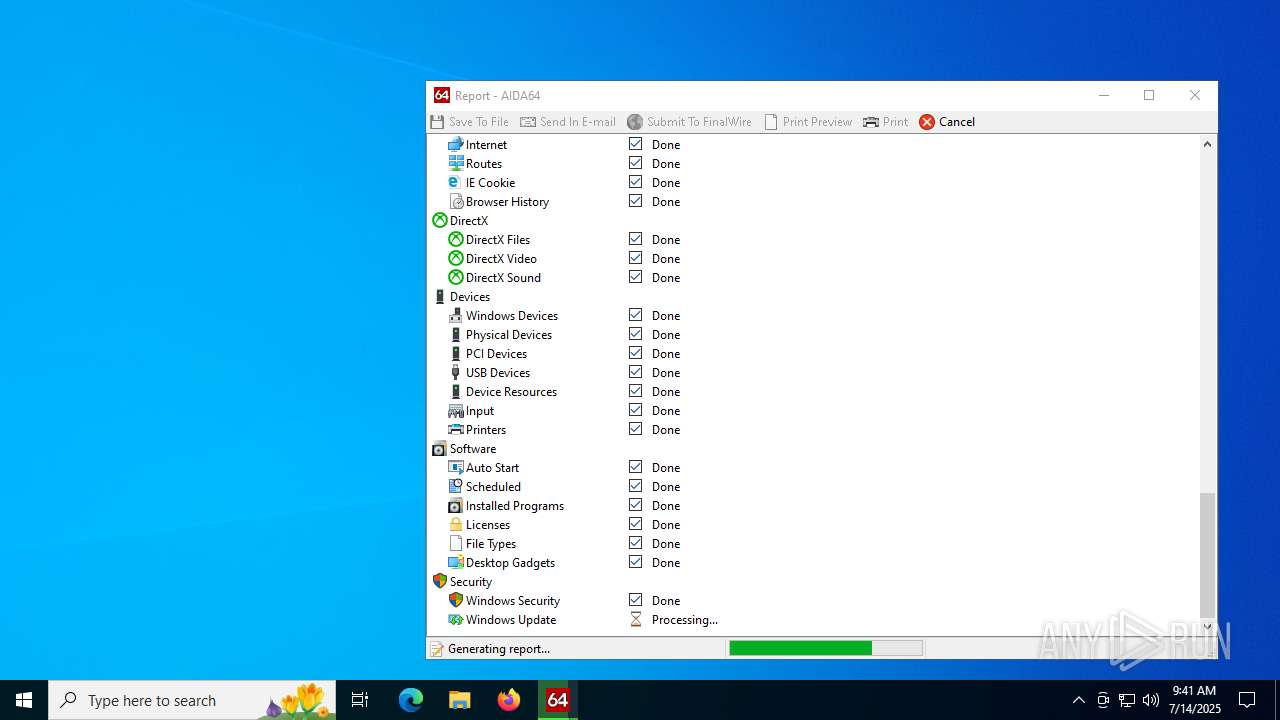Click the Installed Programs icon
The image size is (1280, 720).
[456, 505]
